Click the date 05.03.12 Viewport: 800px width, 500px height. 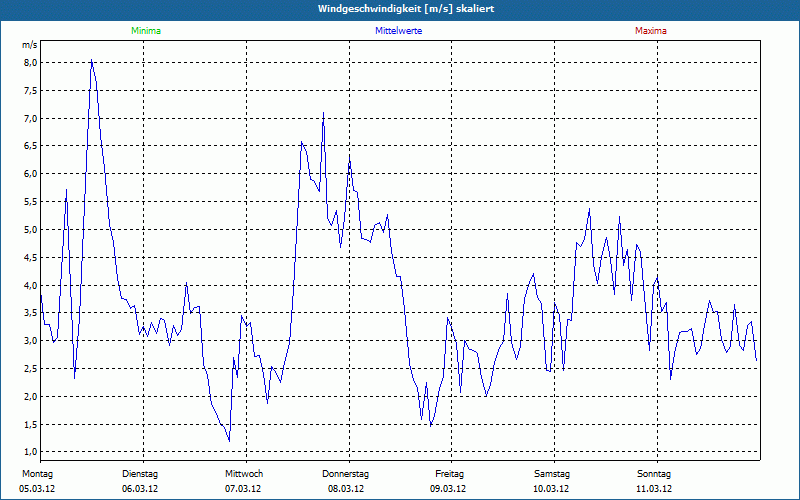(x=37, y=489)
